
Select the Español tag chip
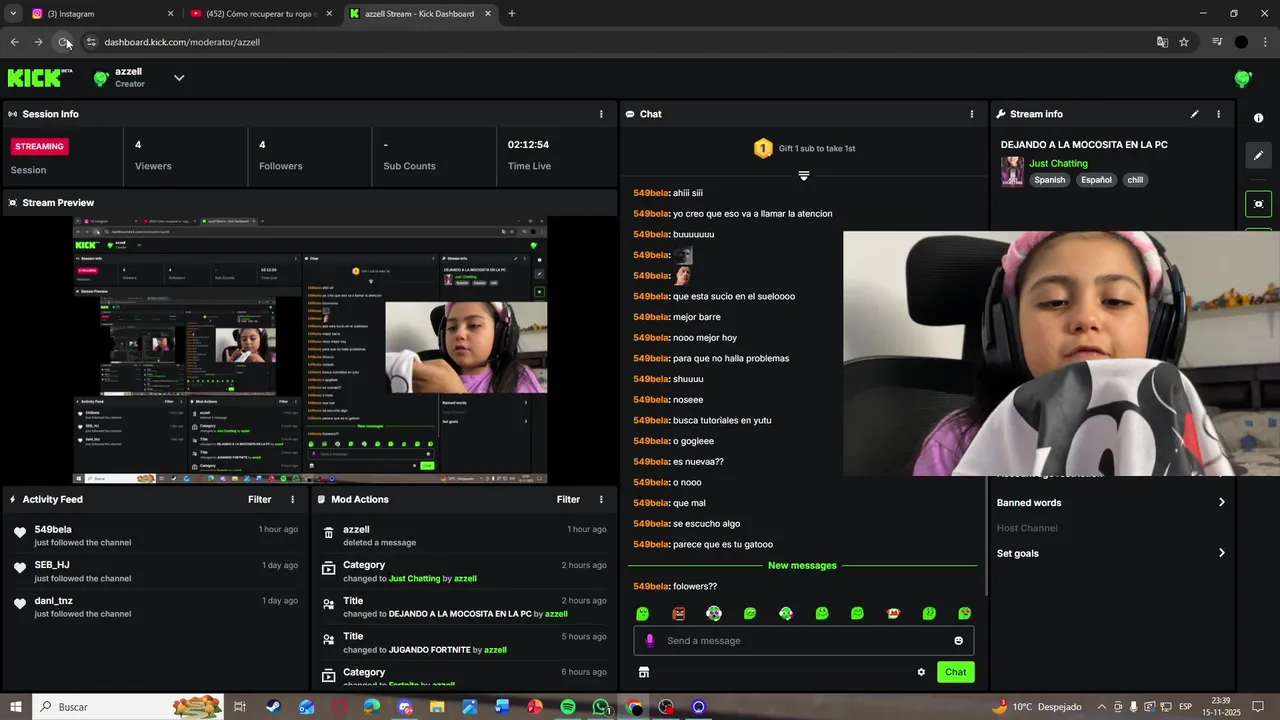[x=1096, y=180]
